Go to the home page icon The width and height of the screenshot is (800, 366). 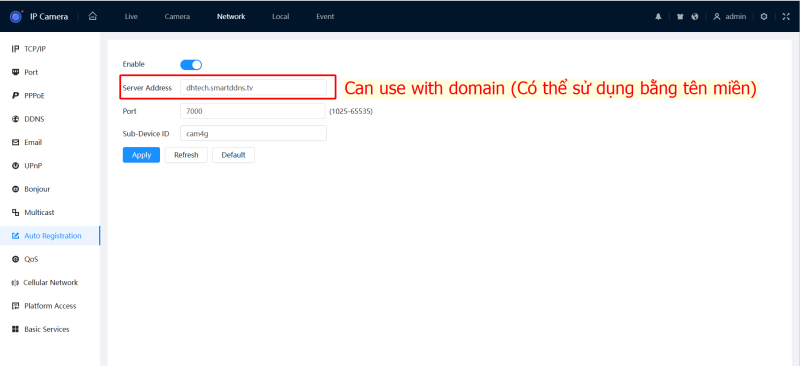point(92,16)
